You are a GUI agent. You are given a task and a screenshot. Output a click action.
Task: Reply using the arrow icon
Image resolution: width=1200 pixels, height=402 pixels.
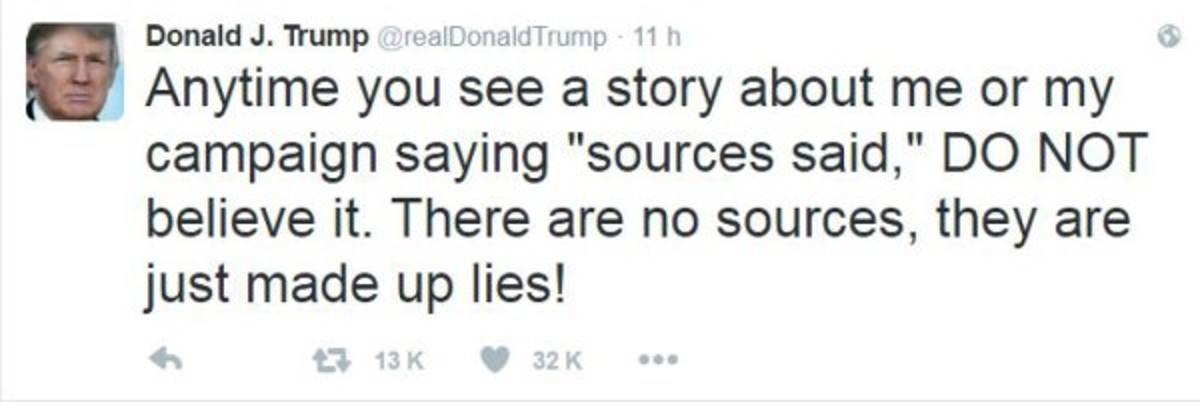click(x=167, y=361)
